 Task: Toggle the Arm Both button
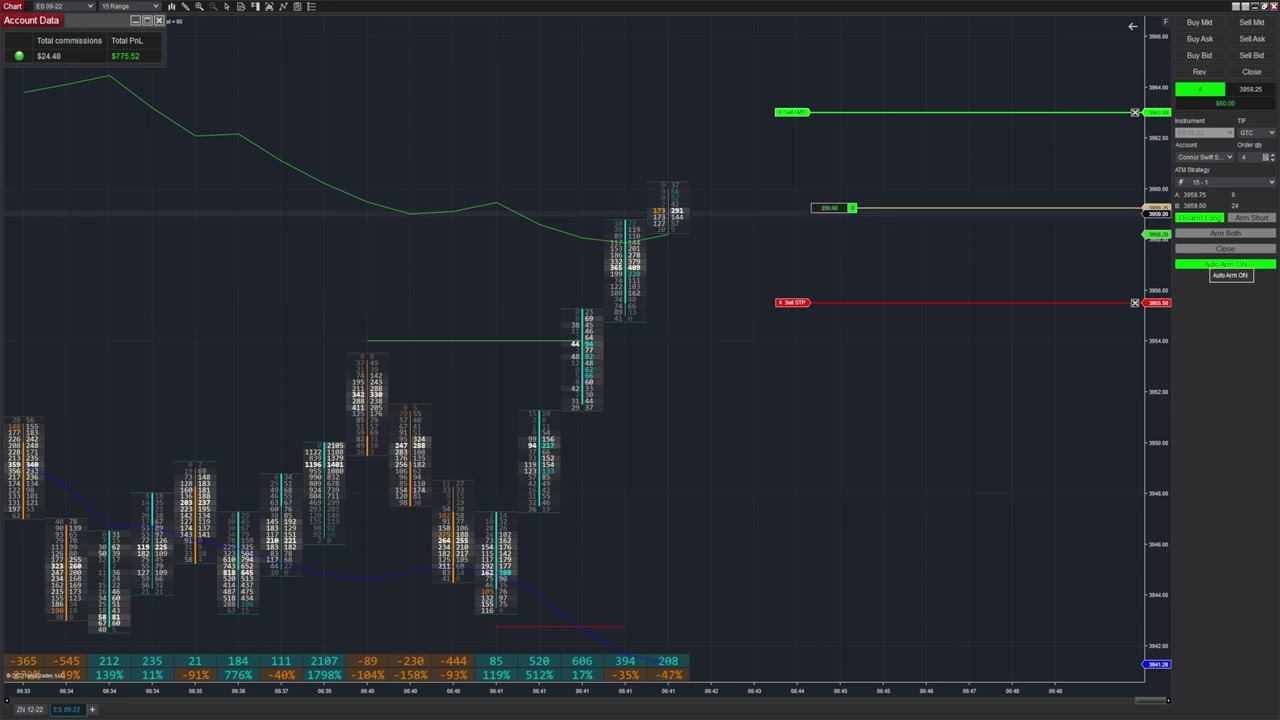click(x=1225, y=233)
